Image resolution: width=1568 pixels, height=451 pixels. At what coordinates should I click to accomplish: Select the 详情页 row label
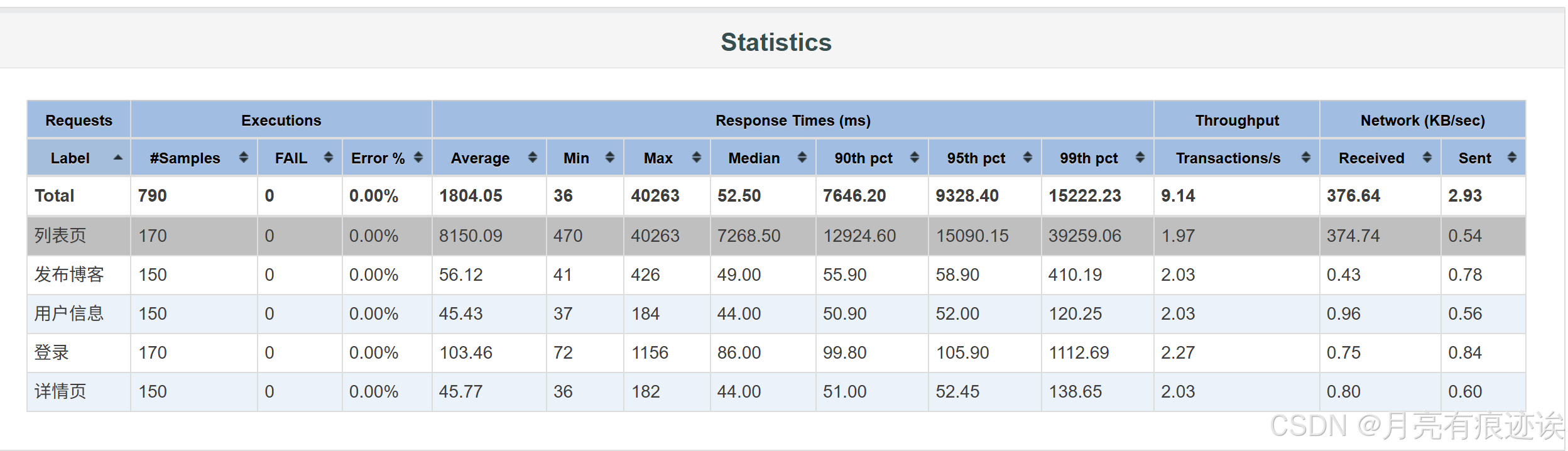tap(60, 391)
